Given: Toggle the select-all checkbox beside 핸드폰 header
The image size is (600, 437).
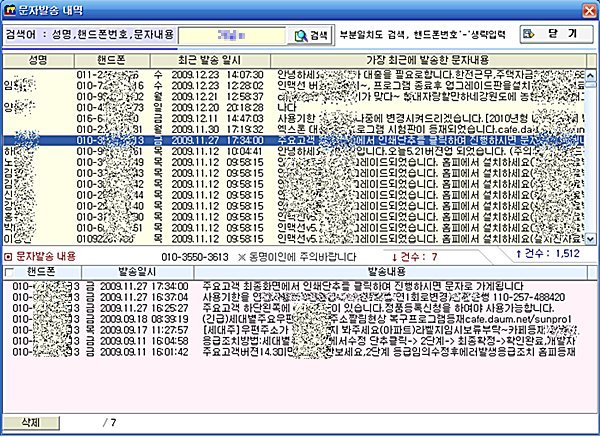Looking at the screenshot, I should (x=9, y=272).
